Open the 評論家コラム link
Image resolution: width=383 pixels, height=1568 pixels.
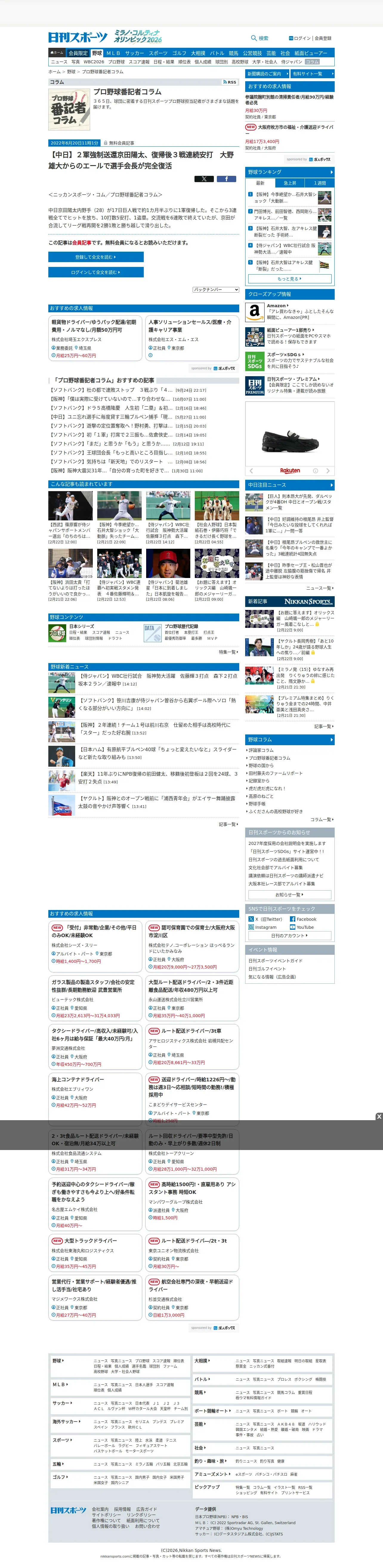coord(261,751)
